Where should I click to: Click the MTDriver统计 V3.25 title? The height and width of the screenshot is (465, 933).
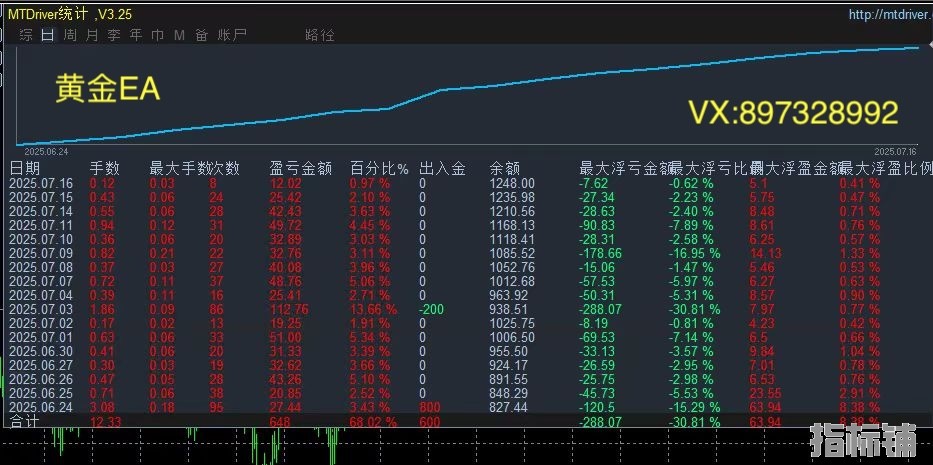[x=70, y=14]
